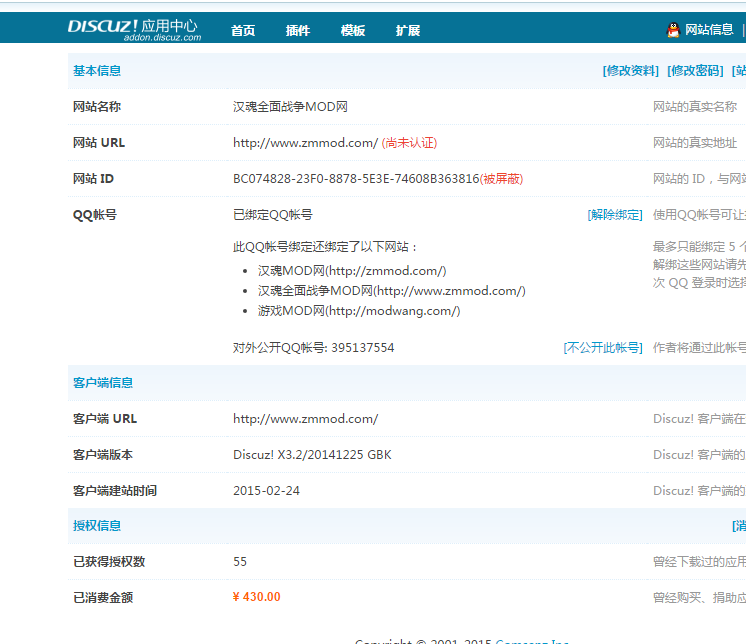This screenshot has width=746, height=644.
Task: Click the QQ帐号 row label
Action: 95,215
